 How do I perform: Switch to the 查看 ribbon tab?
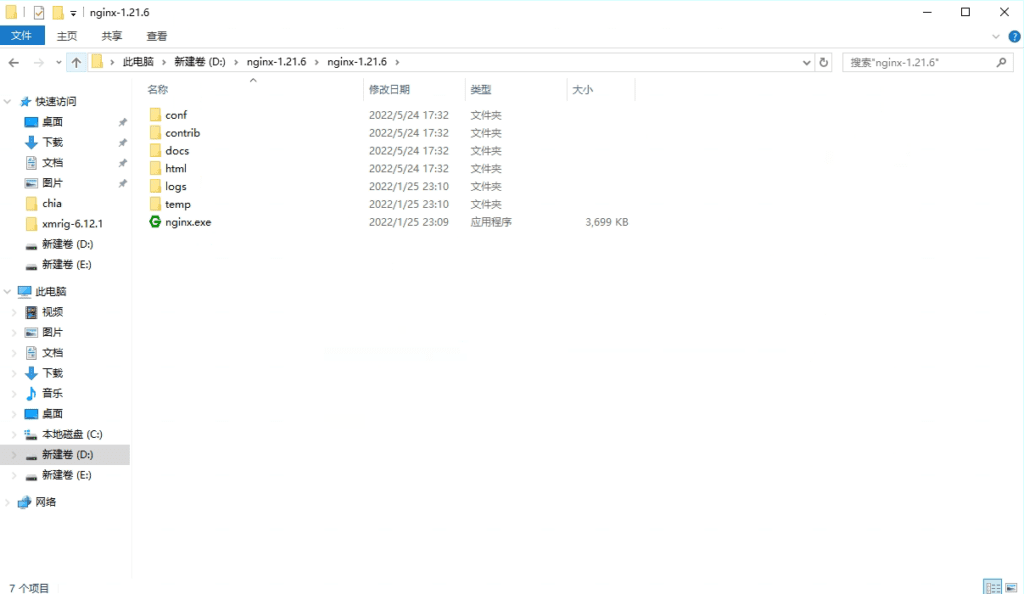pyautogui.click(x=155, y=35)
